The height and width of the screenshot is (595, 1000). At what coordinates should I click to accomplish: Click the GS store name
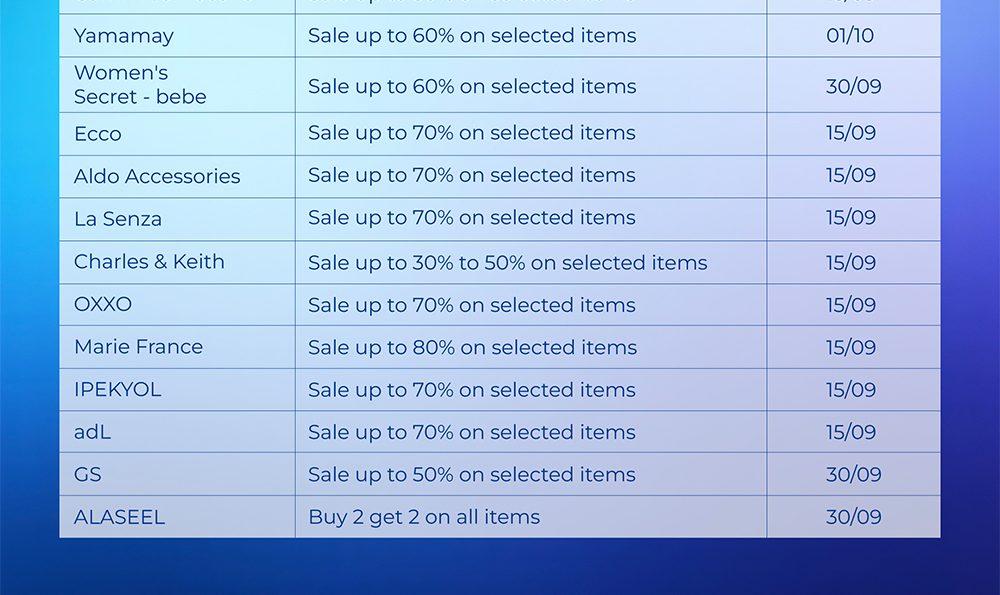point(88,475)
